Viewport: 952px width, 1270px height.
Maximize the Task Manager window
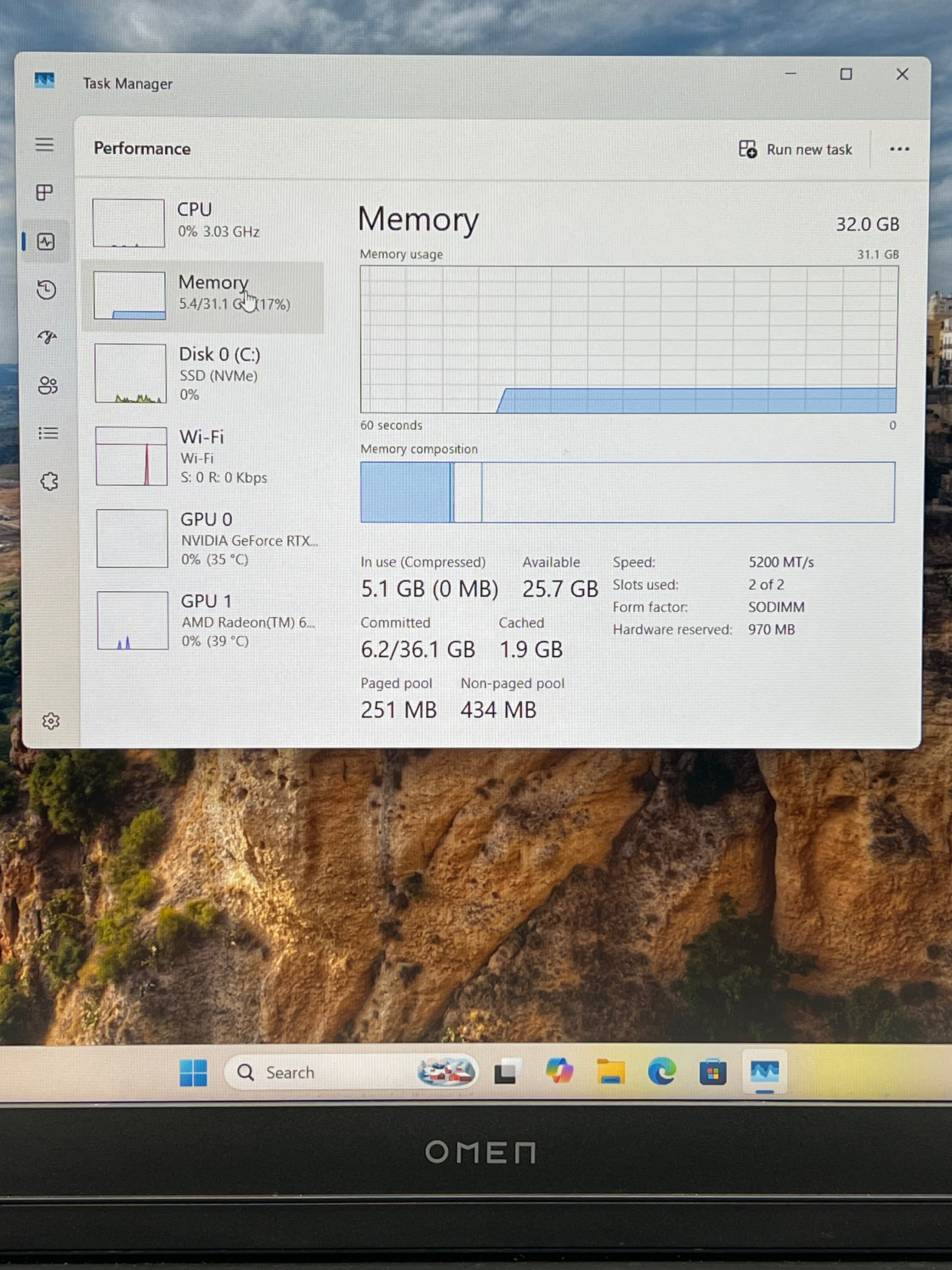coord(846,74)
